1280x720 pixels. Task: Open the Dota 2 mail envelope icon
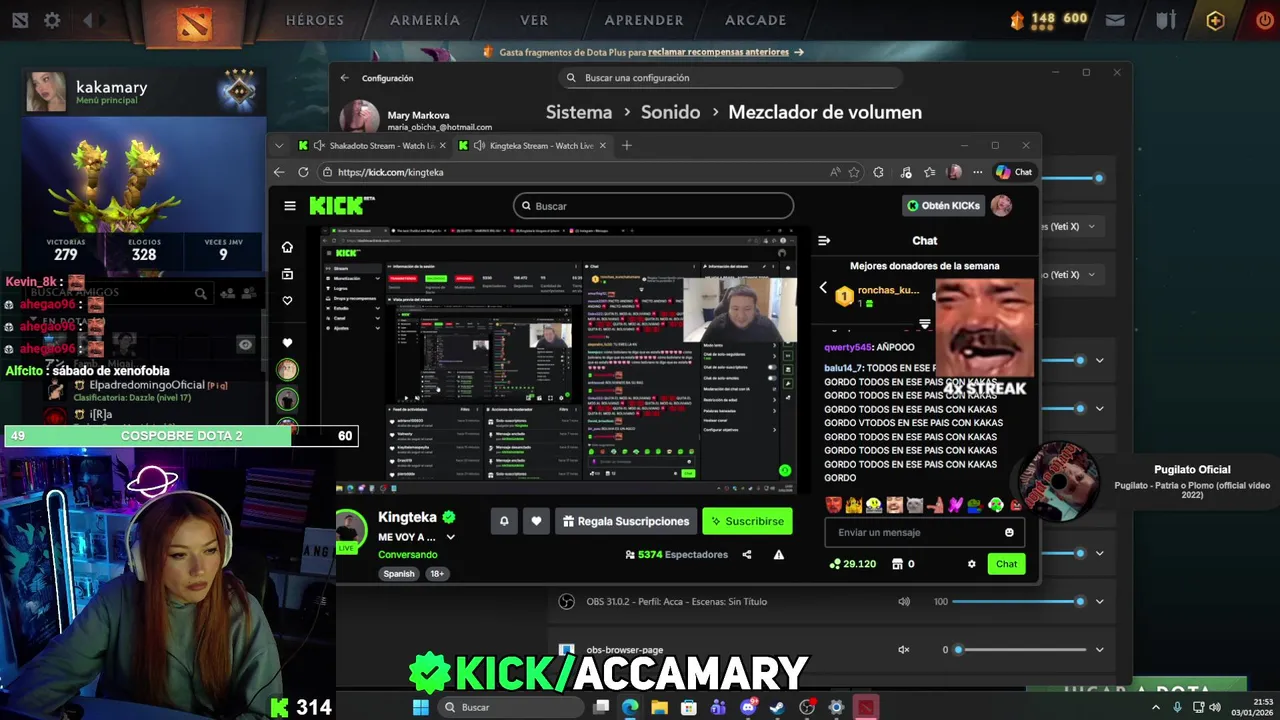point(1115,20)
